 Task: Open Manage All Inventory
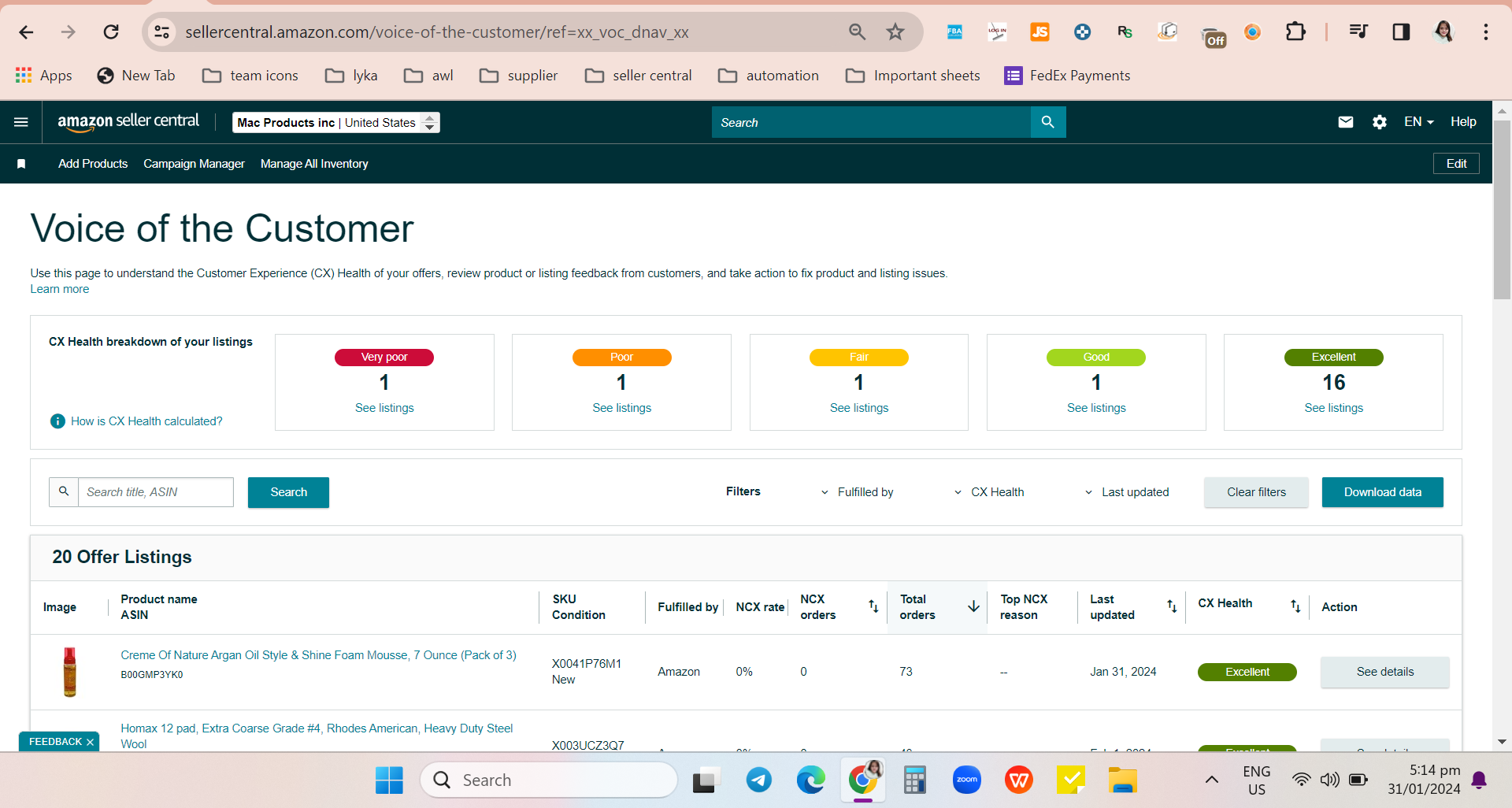tap(314, 164)
